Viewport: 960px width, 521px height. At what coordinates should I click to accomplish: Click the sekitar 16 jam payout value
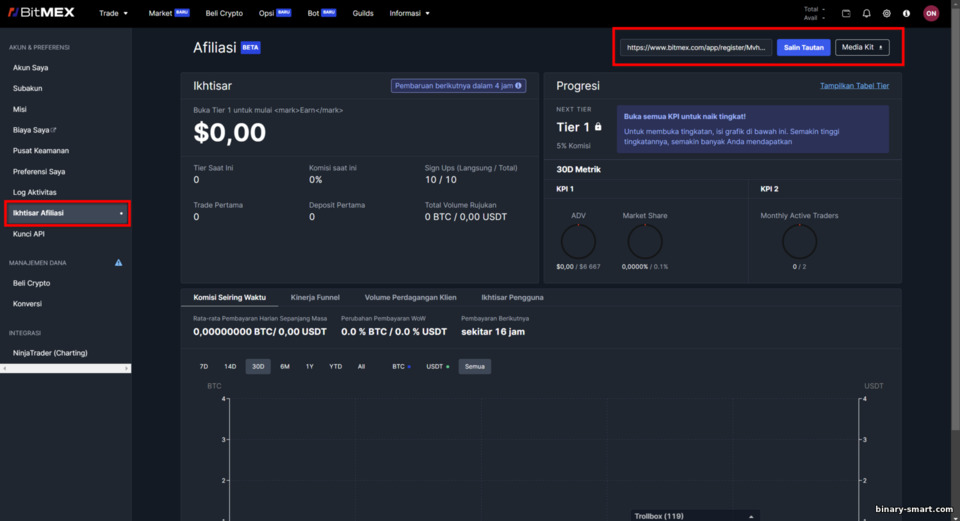point(493,332)
